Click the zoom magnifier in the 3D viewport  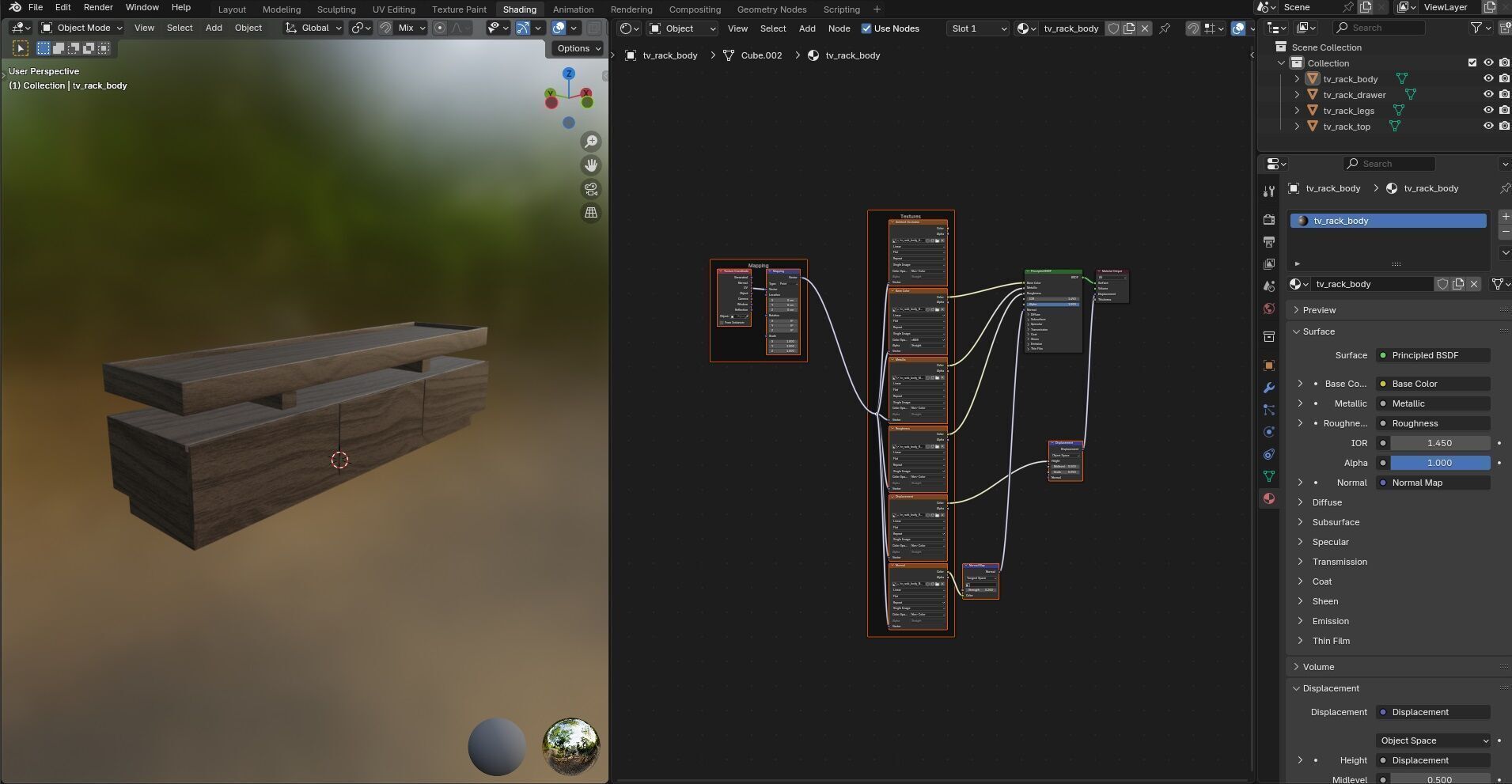tap(591, 142)
